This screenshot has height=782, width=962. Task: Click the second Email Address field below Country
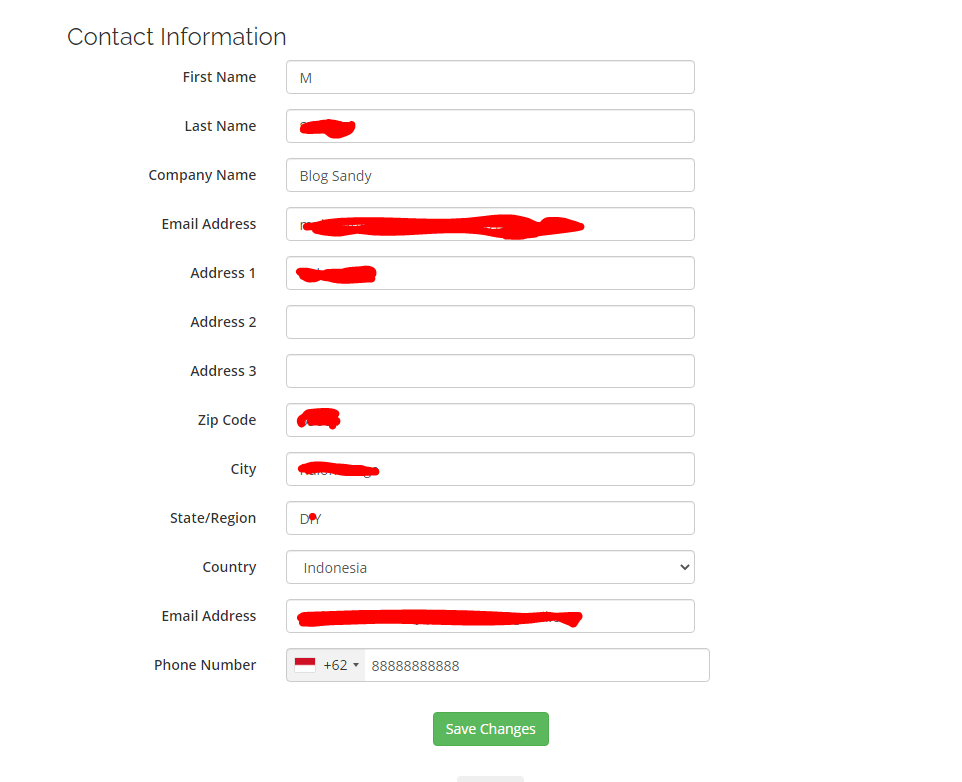[490, 616]
